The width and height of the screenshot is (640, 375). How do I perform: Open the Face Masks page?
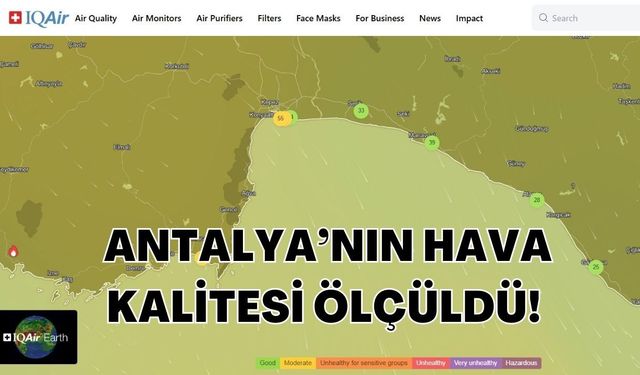(x=318, y=18)
